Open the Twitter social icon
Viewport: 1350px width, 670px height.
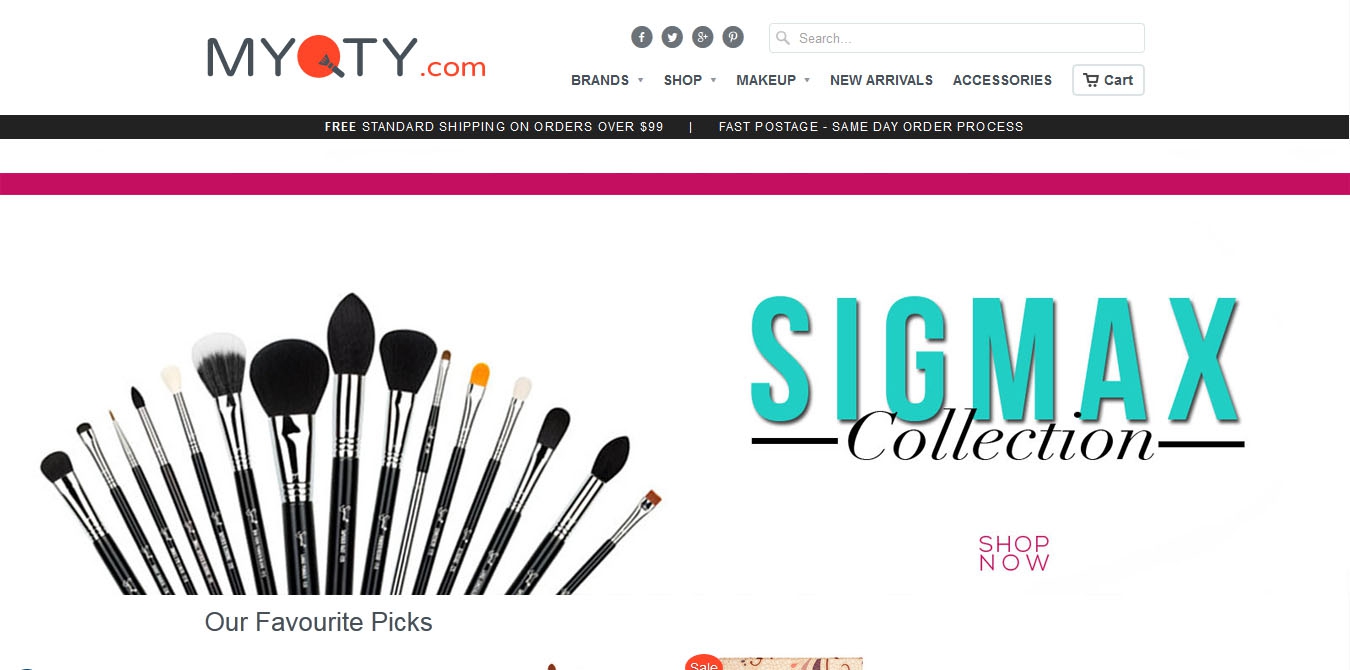point(672,37)
